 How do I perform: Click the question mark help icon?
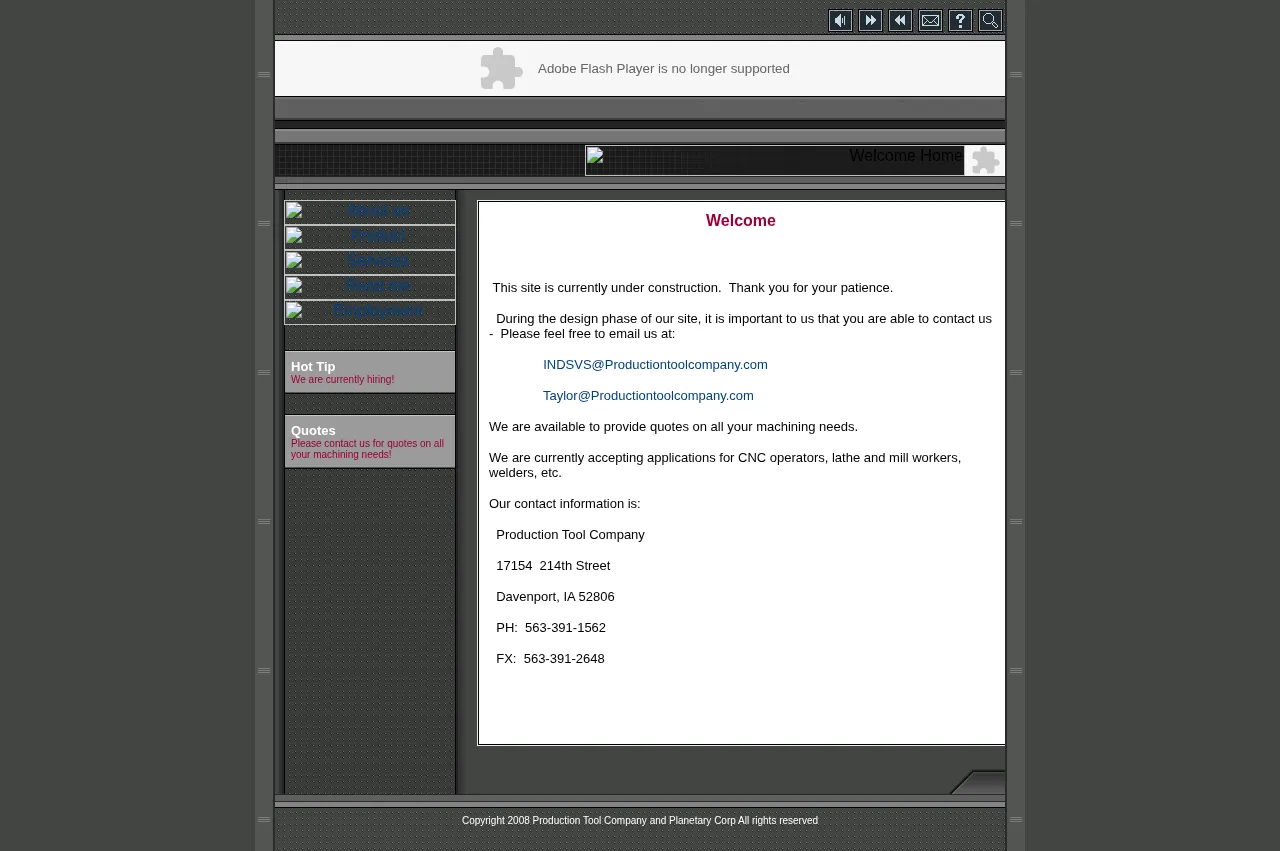[x=960, y=21]
